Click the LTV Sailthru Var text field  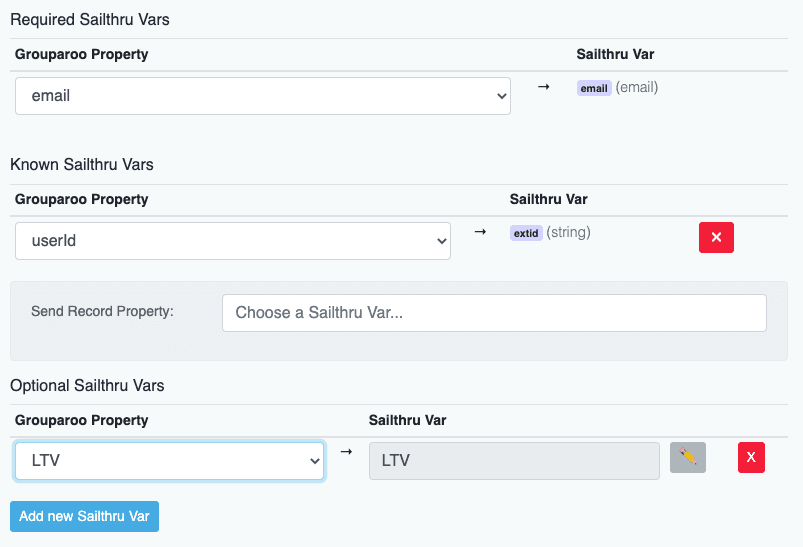tap(514, 461)
